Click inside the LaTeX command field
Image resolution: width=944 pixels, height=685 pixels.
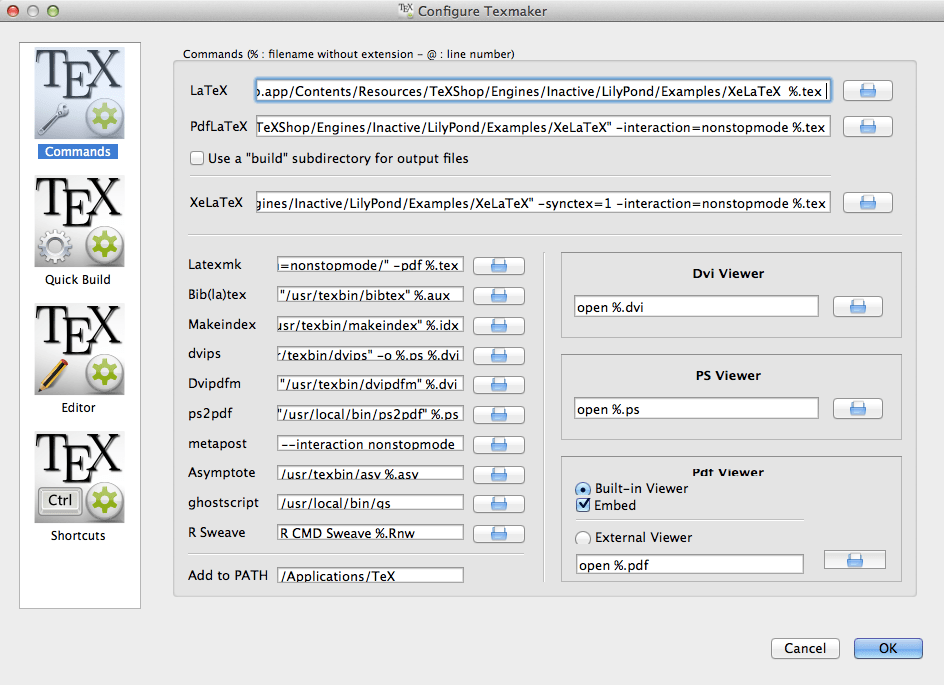click(543, 91)
